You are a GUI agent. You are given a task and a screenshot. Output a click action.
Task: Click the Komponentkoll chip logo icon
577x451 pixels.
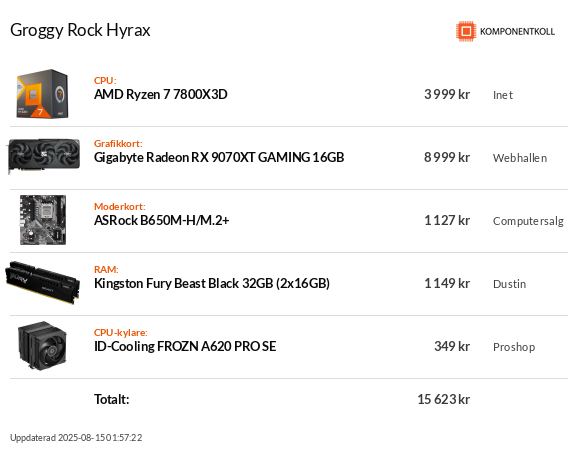(466, 31)
